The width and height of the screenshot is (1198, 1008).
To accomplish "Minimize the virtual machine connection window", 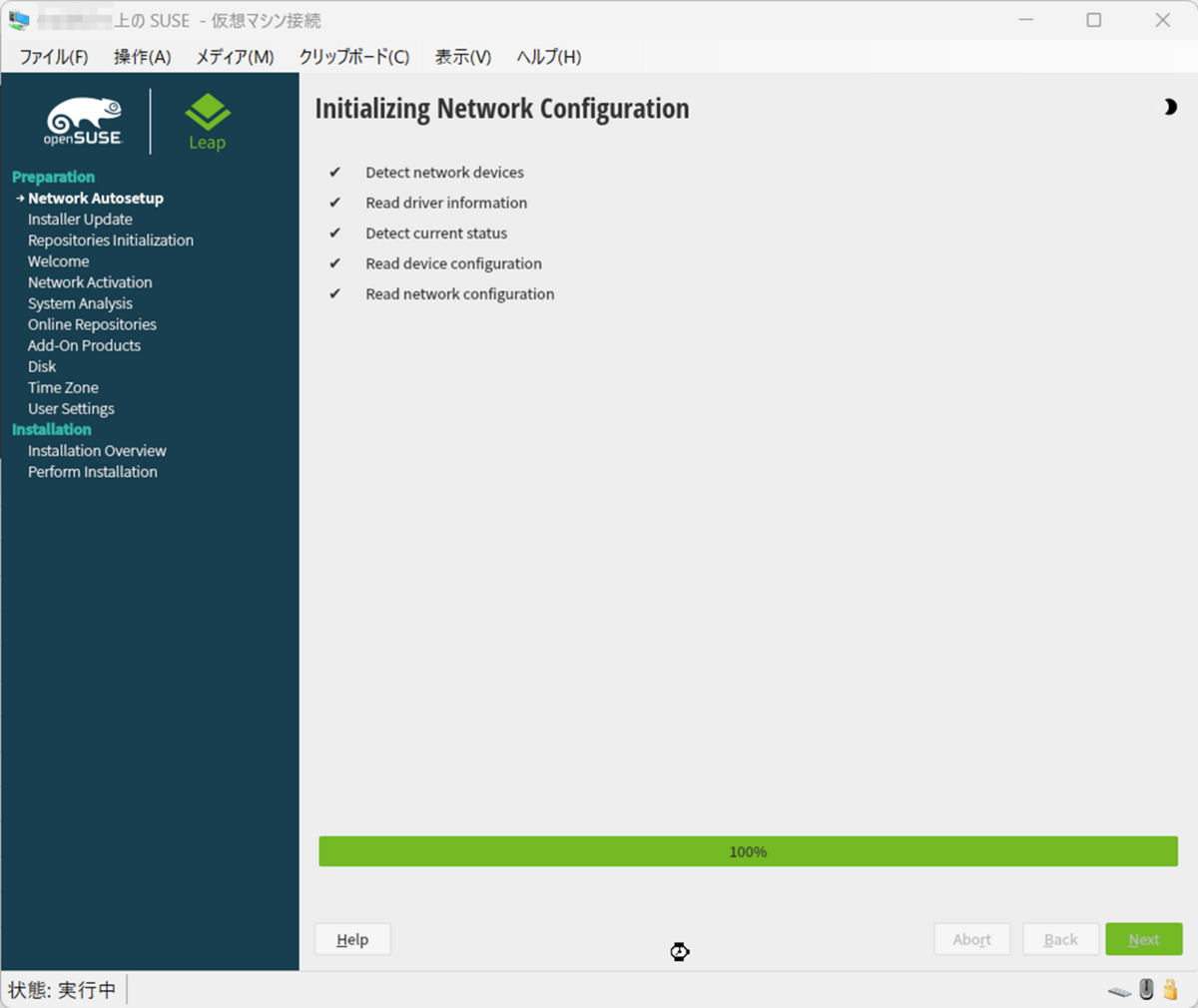I will 1025,20.
